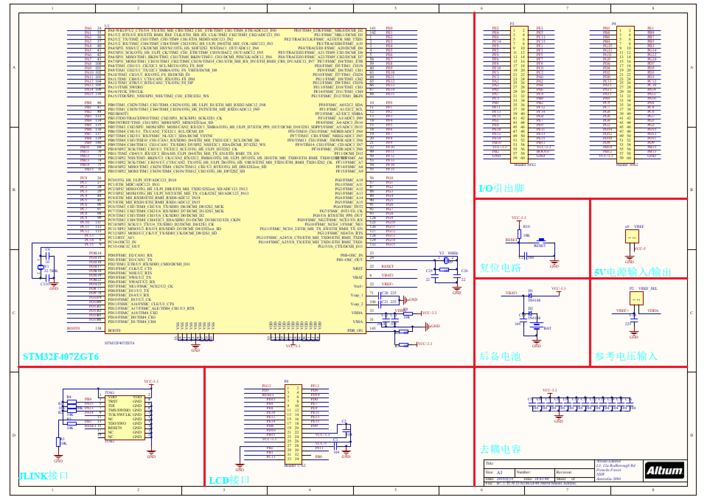Select the 22 capacitor below VREF_SEL
The height and width of the screenshot is (500, 707).
[x=634, y=319]
